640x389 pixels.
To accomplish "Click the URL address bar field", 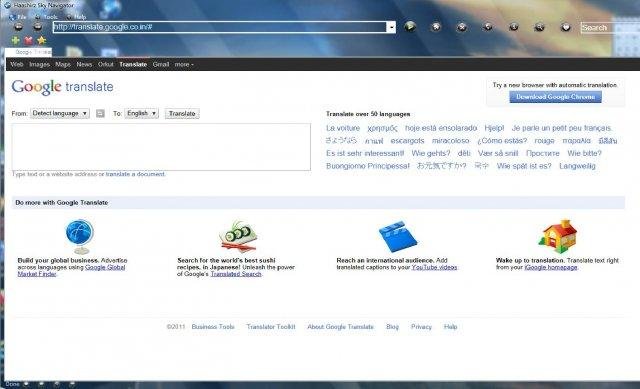I will (x=220, y=27).
